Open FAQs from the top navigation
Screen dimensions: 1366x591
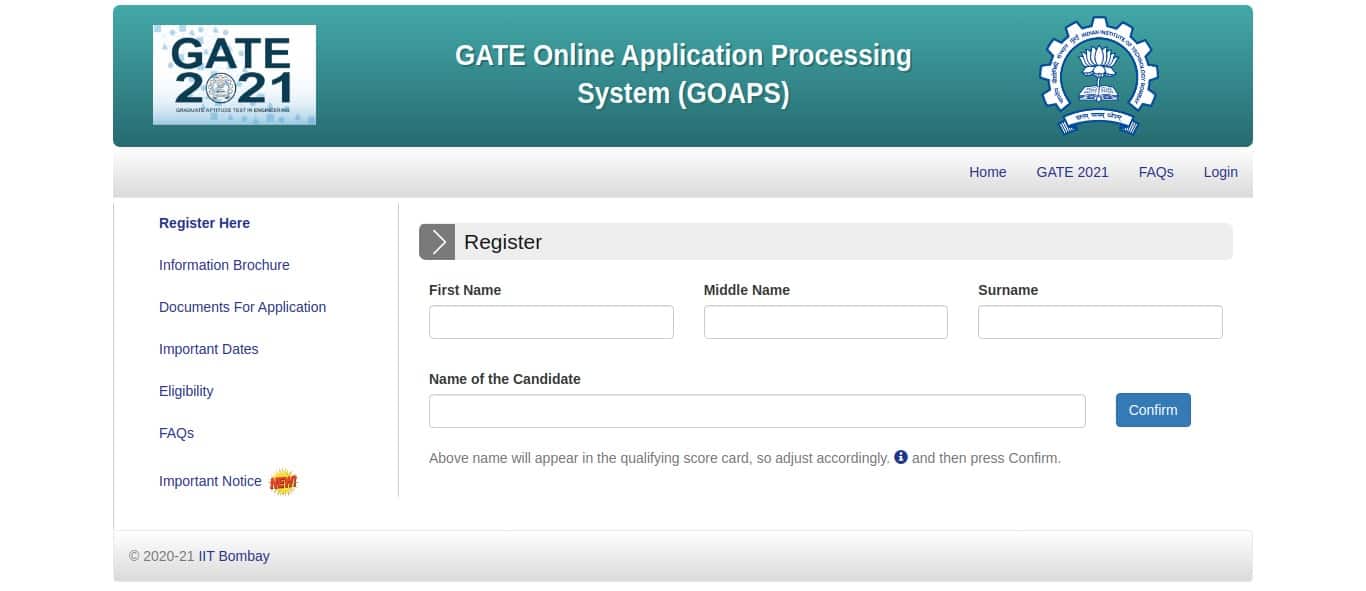1156,172
